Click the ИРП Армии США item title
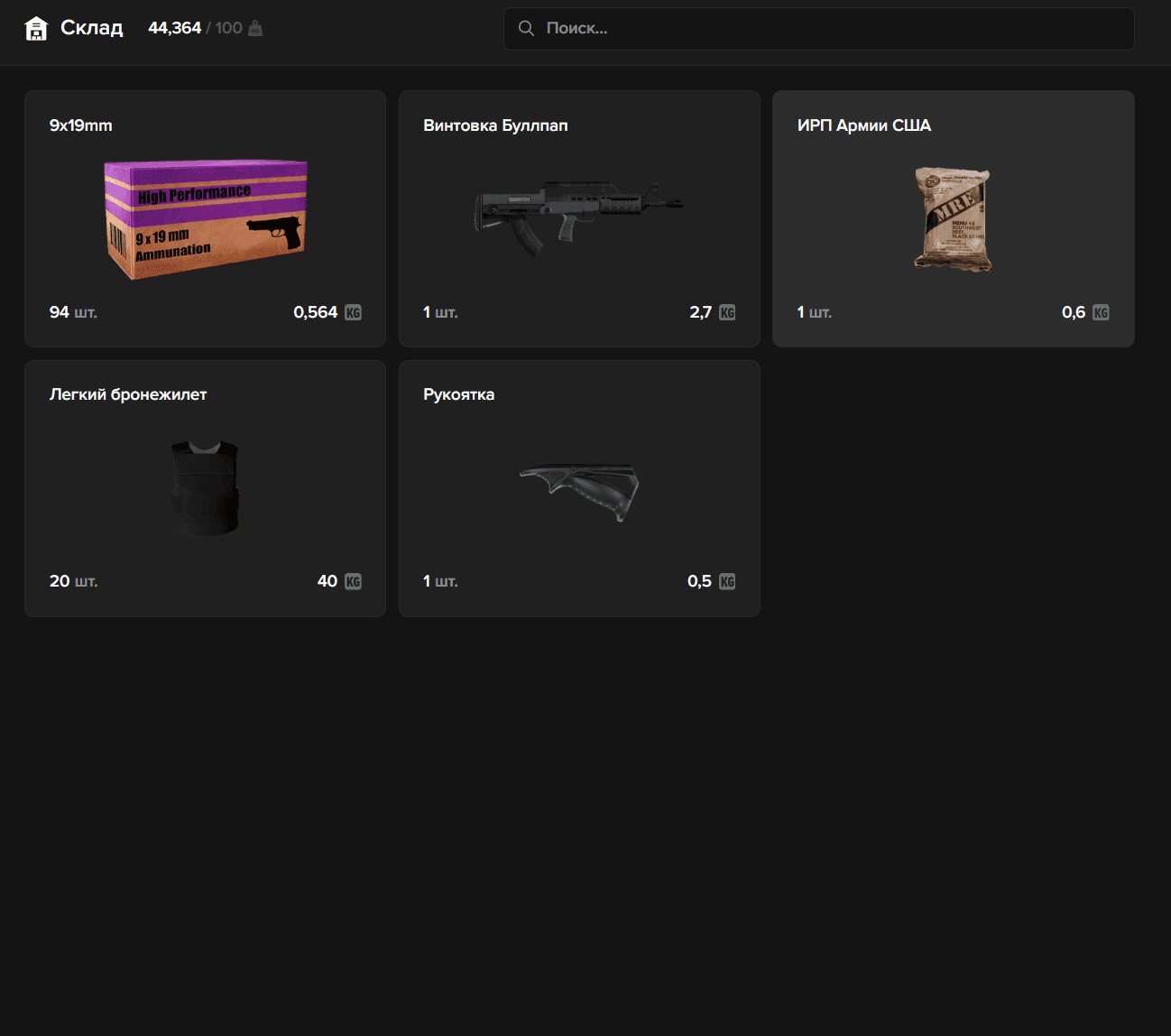This screenshot has width=1171, height=1036. pyautogui.click(x=863, y=125)
